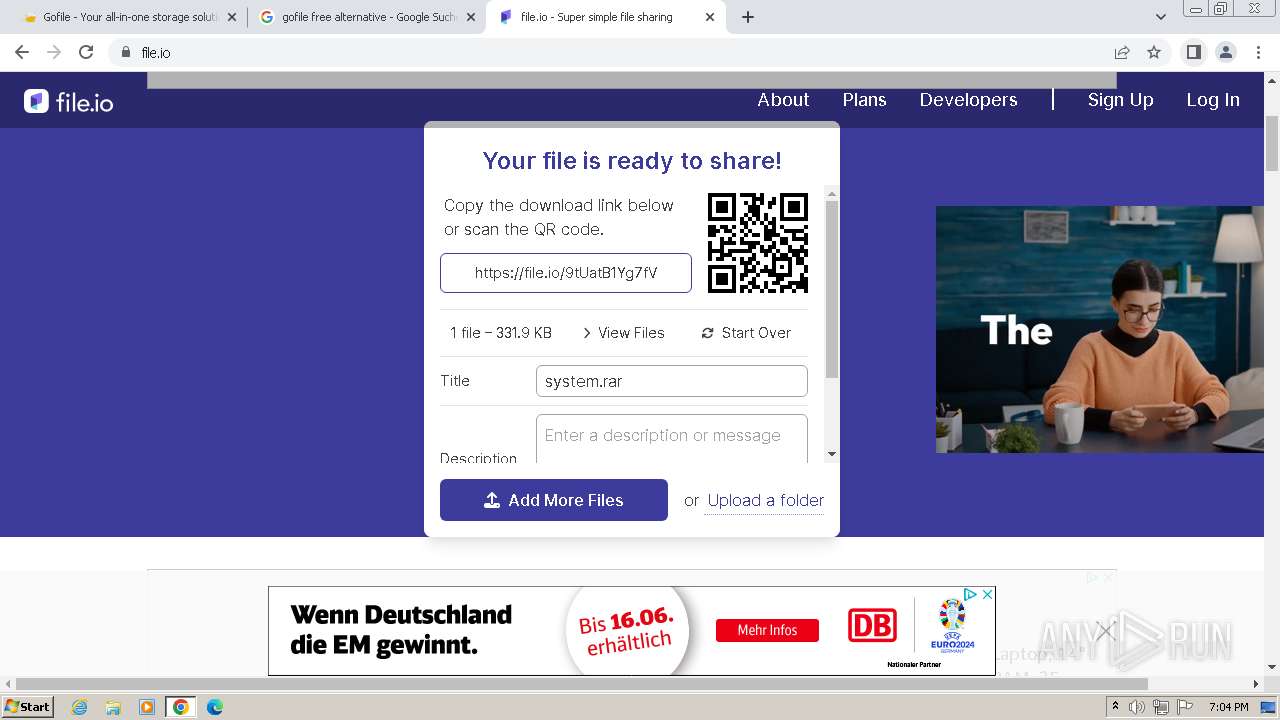This screenshot has width=1280, height=720.
Task: View site security lock icon
Action: click(x=126, y=52)
